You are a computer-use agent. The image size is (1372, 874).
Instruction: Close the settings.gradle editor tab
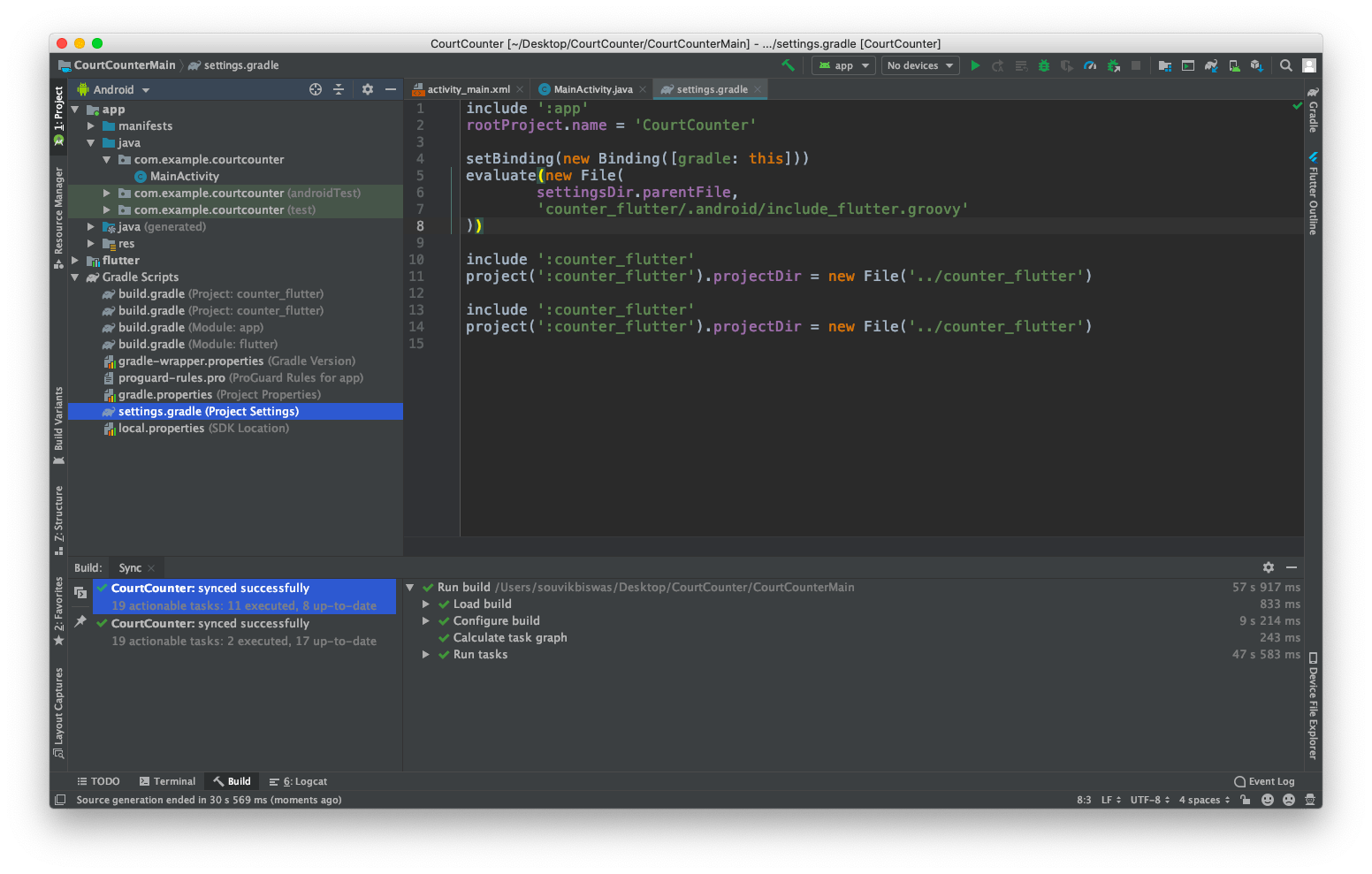tap(758, 89)
